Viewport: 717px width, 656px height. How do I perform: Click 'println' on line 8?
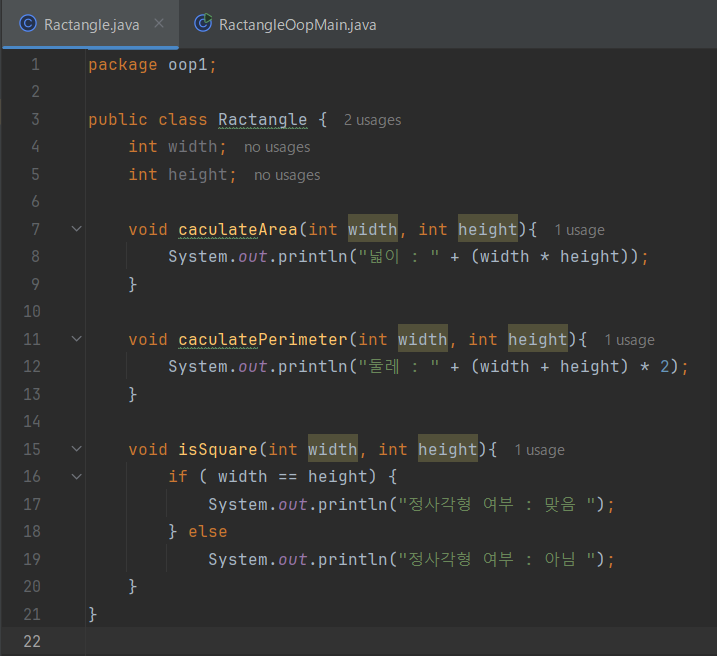coord(313,257)
